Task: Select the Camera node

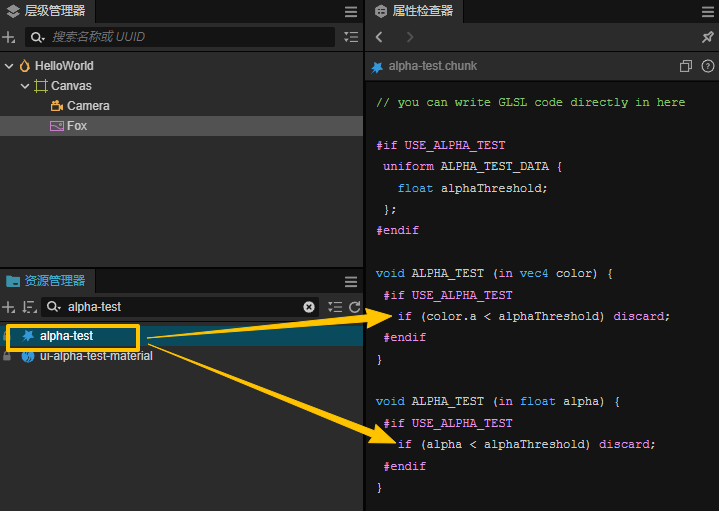Action: (x=182, y=106)
